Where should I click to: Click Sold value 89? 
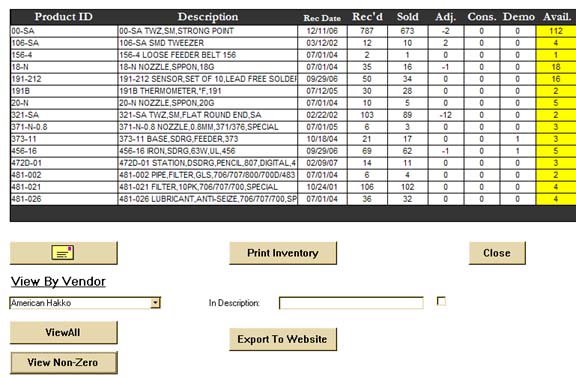click(x=407, y=115)
